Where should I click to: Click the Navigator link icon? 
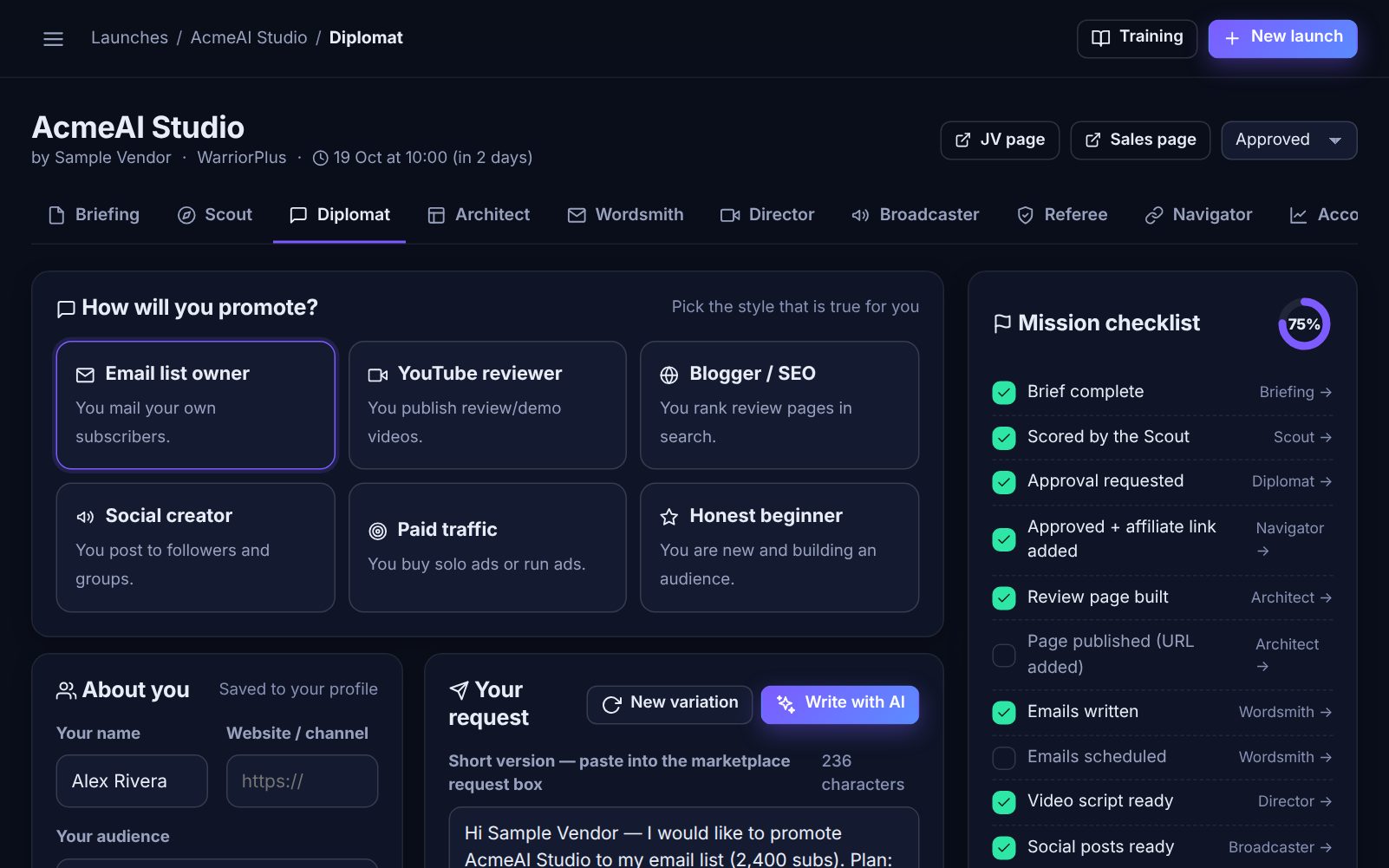point(1154,215)
